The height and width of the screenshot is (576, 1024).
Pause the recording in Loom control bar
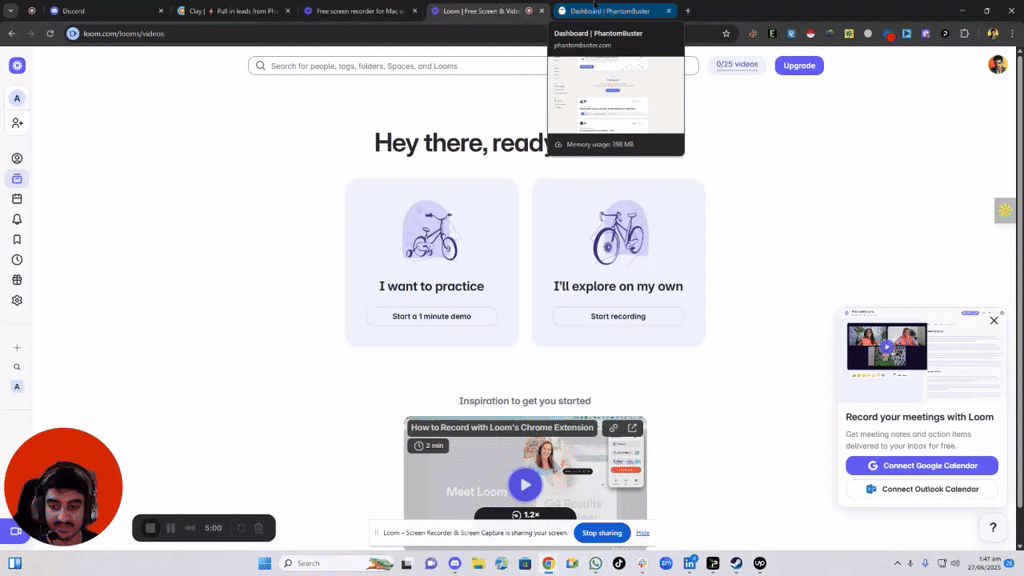[x=170, y=528]
